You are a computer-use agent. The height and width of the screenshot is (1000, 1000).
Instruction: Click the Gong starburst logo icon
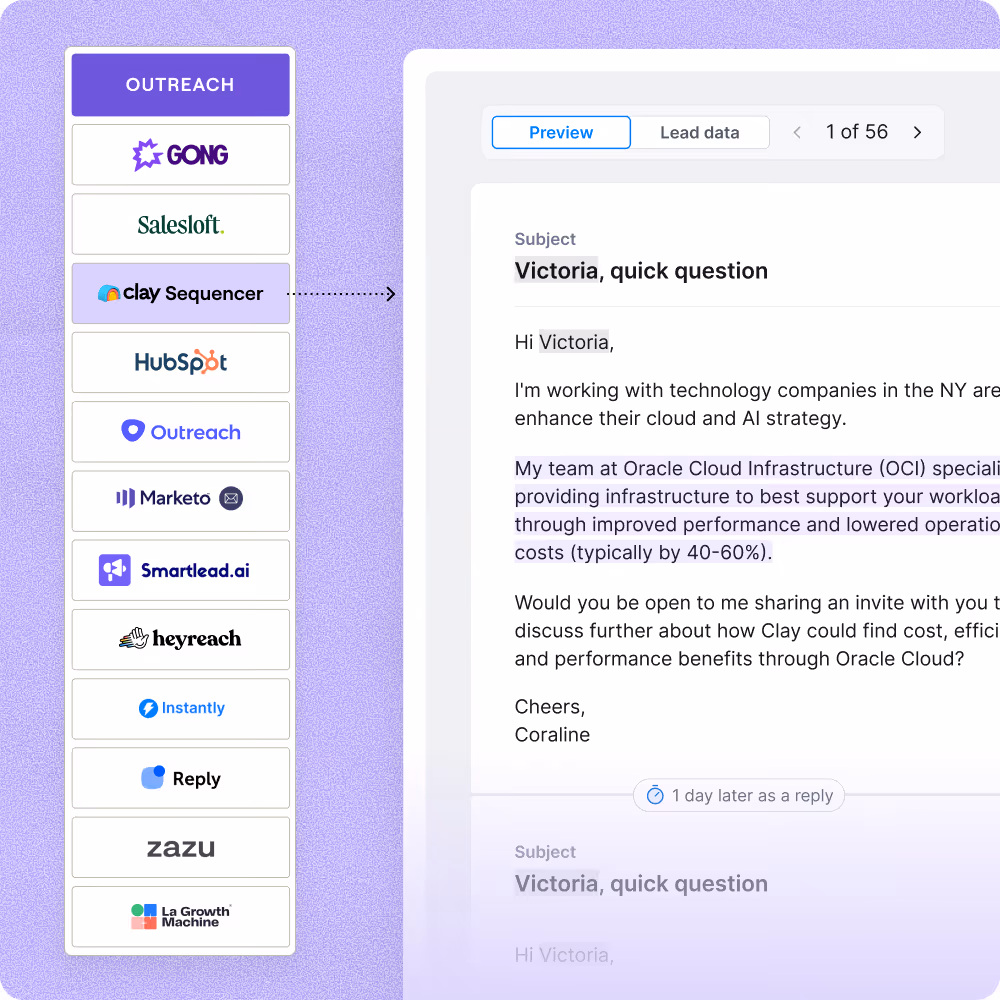(x=147, y=154)
